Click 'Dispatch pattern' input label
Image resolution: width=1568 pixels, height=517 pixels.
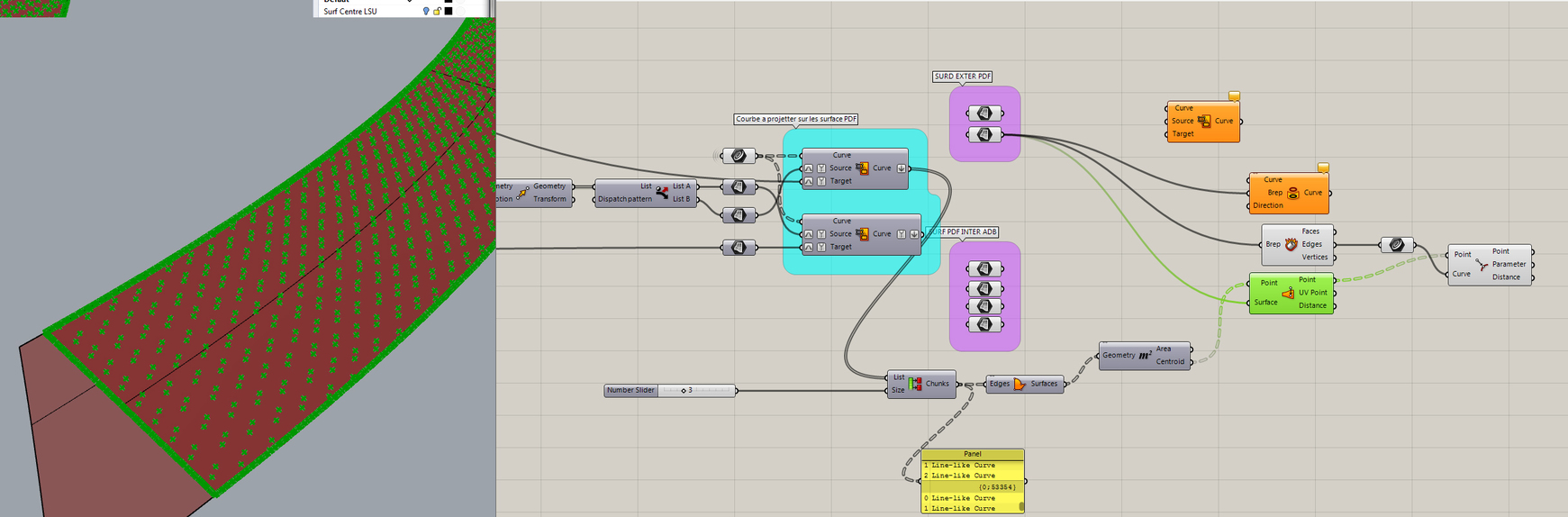tap(624, 199)
